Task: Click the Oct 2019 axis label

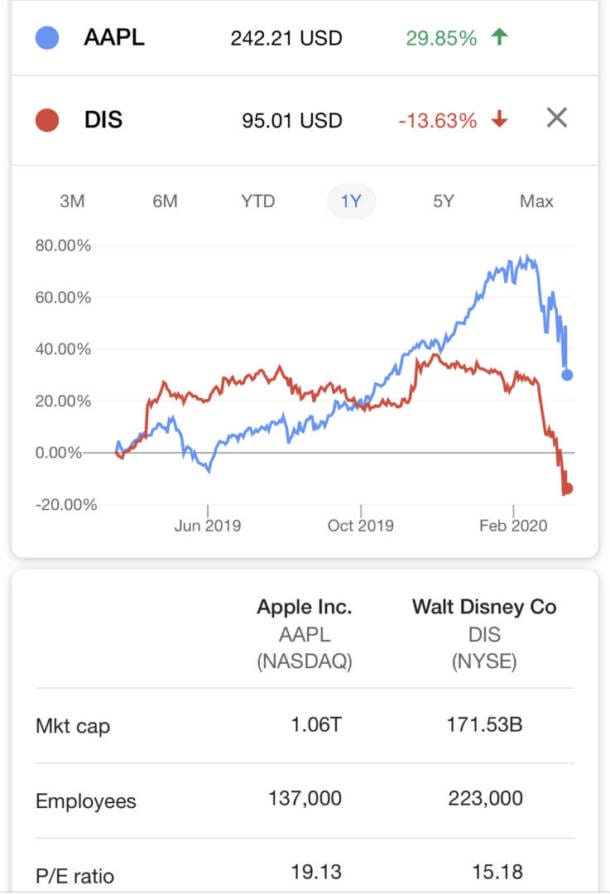Action: pos(360,525)
